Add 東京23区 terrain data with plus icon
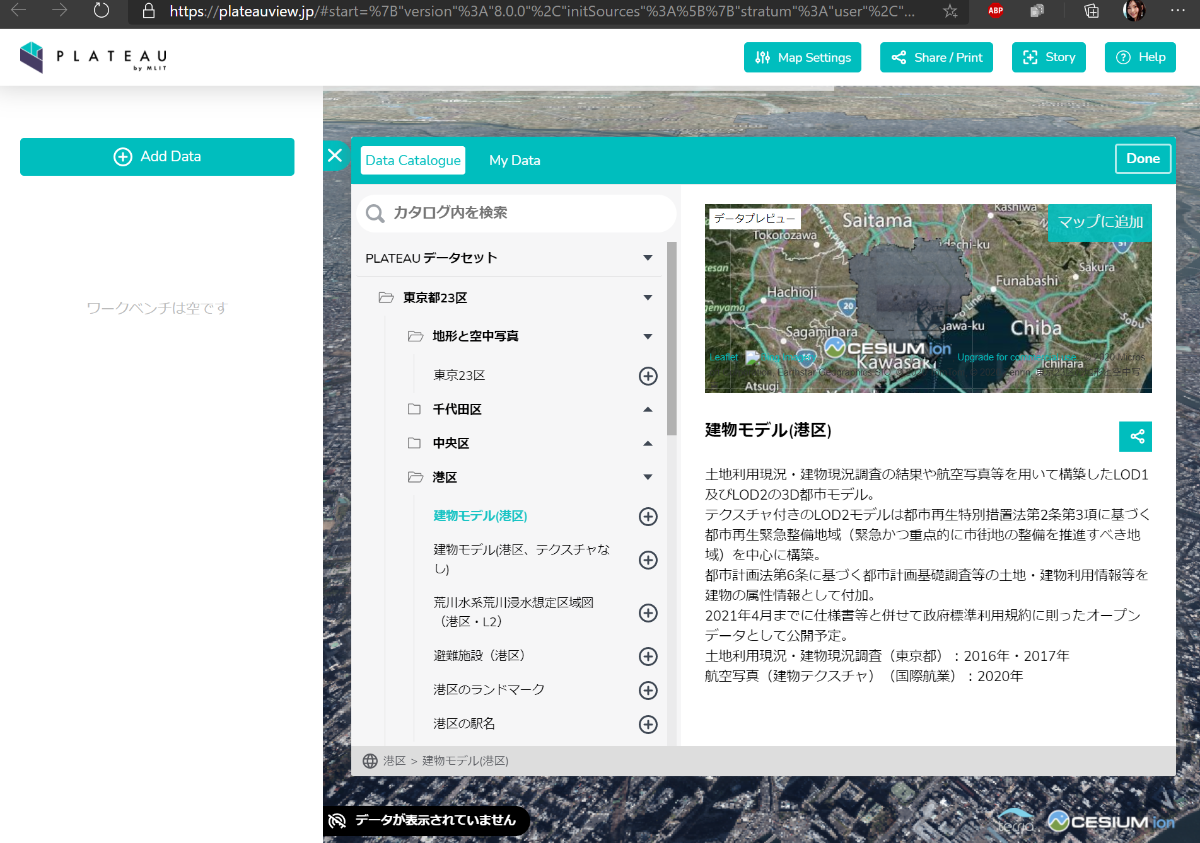The width and height of the screenshot is (1200, 843). (x=648, y=376)
